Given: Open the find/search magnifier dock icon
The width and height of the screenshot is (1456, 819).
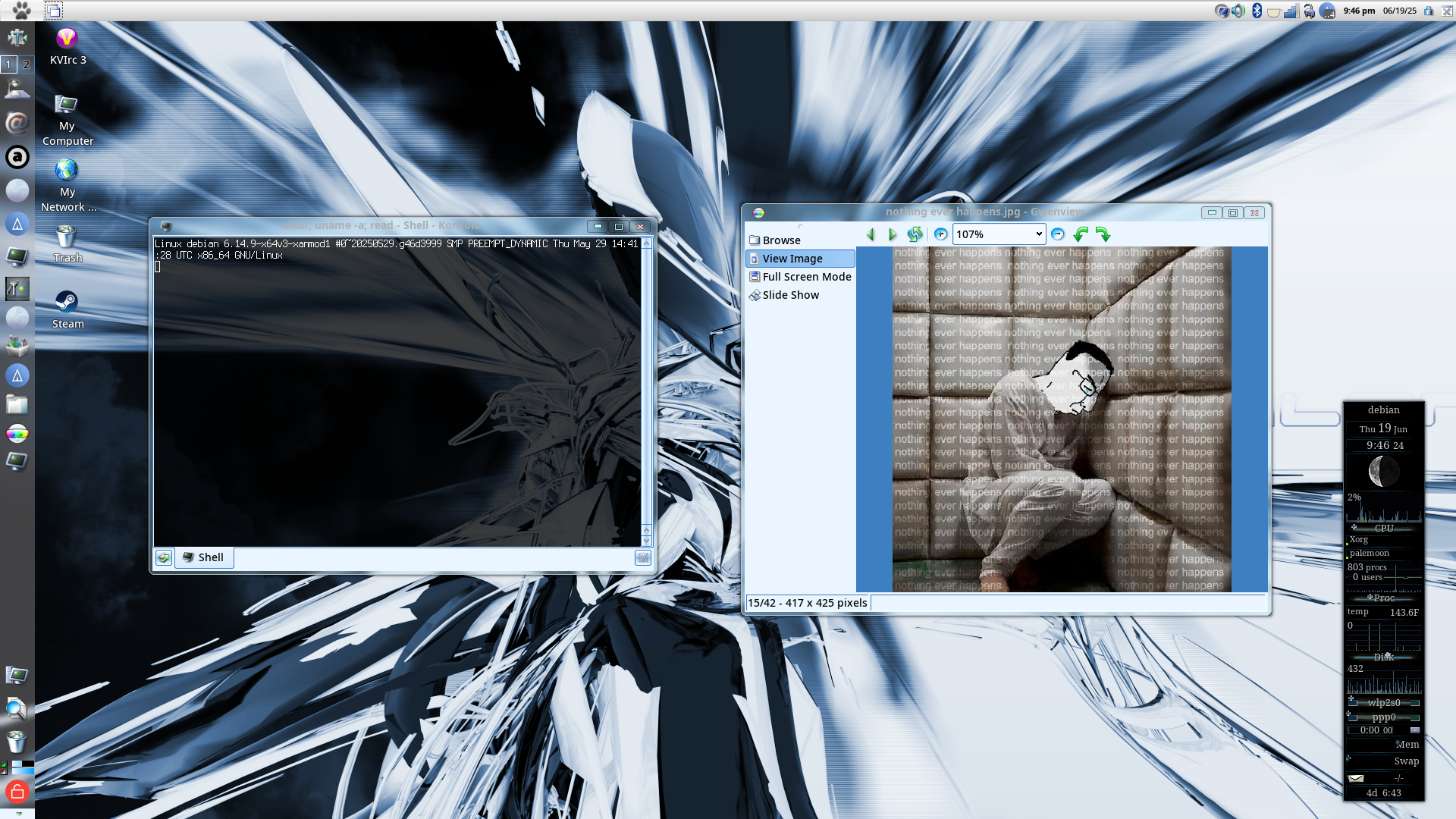Looking at the screenshot, I should click(x=17, y=708).
